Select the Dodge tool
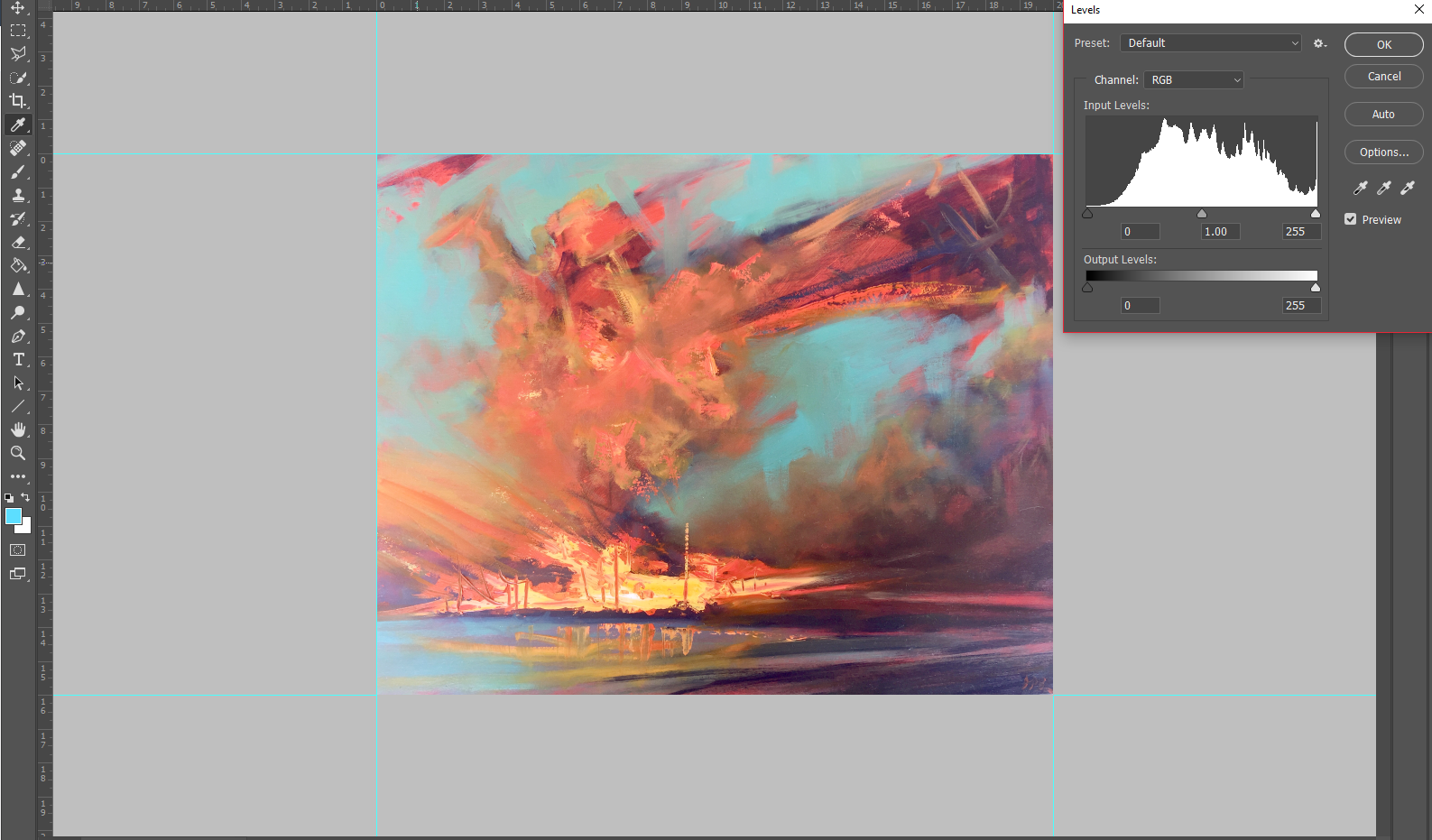1432x840 pixels. 18,312
